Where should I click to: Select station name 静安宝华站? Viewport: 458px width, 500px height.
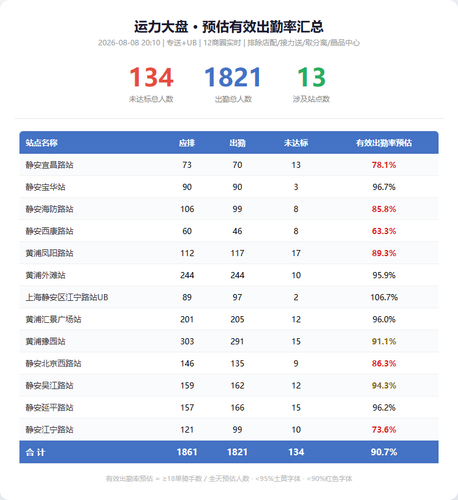[46, 187]
